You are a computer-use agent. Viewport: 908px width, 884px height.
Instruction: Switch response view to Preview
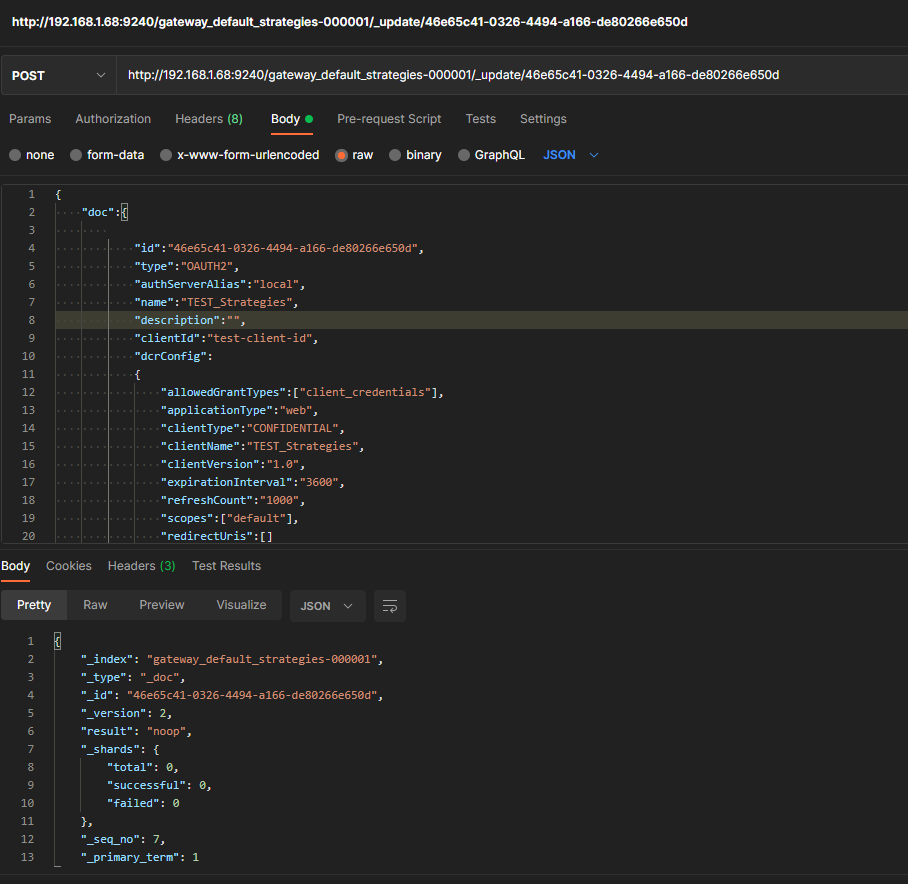pos(162,605)
